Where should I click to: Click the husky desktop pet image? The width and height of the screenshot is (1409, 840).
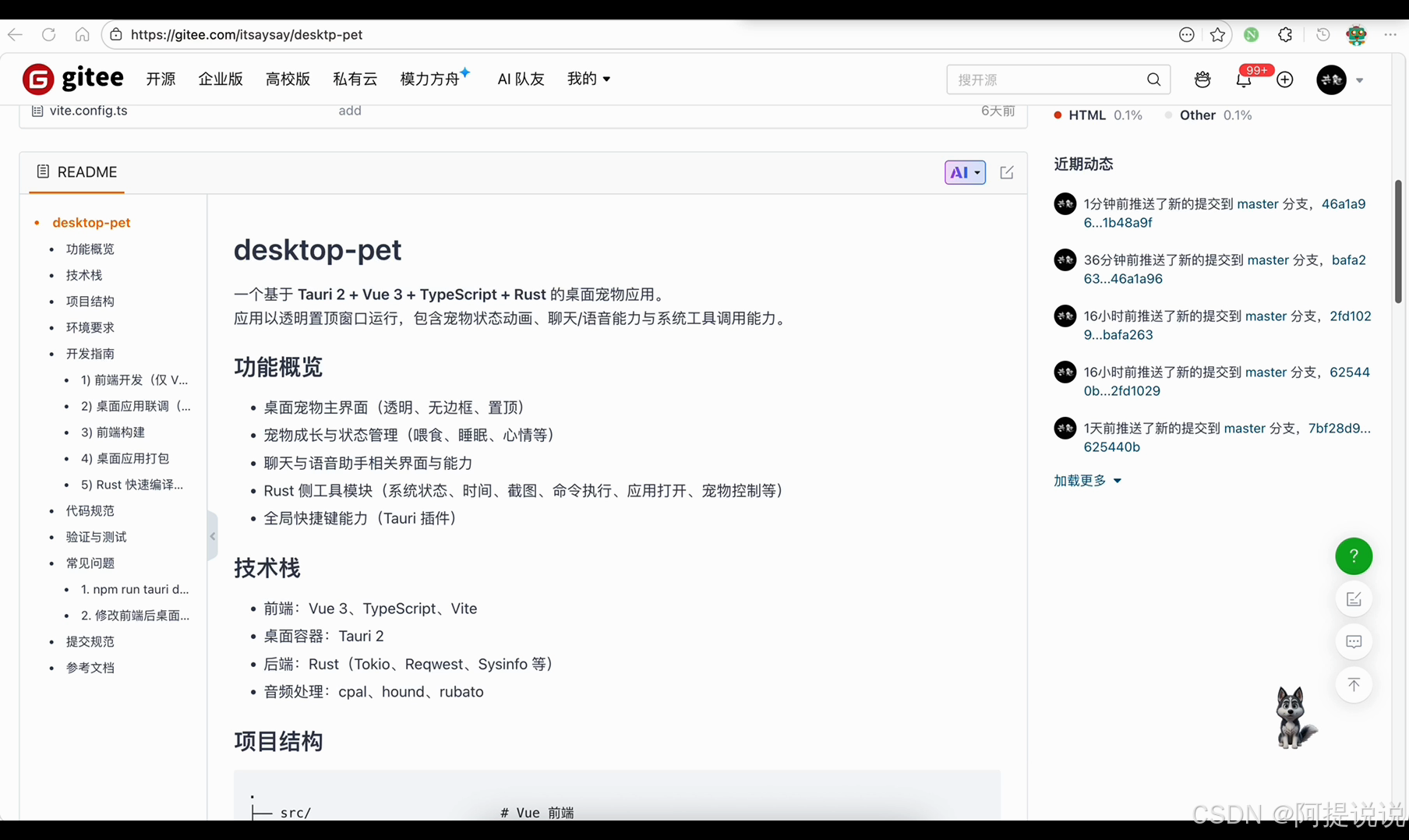[x=1294, y=718]
